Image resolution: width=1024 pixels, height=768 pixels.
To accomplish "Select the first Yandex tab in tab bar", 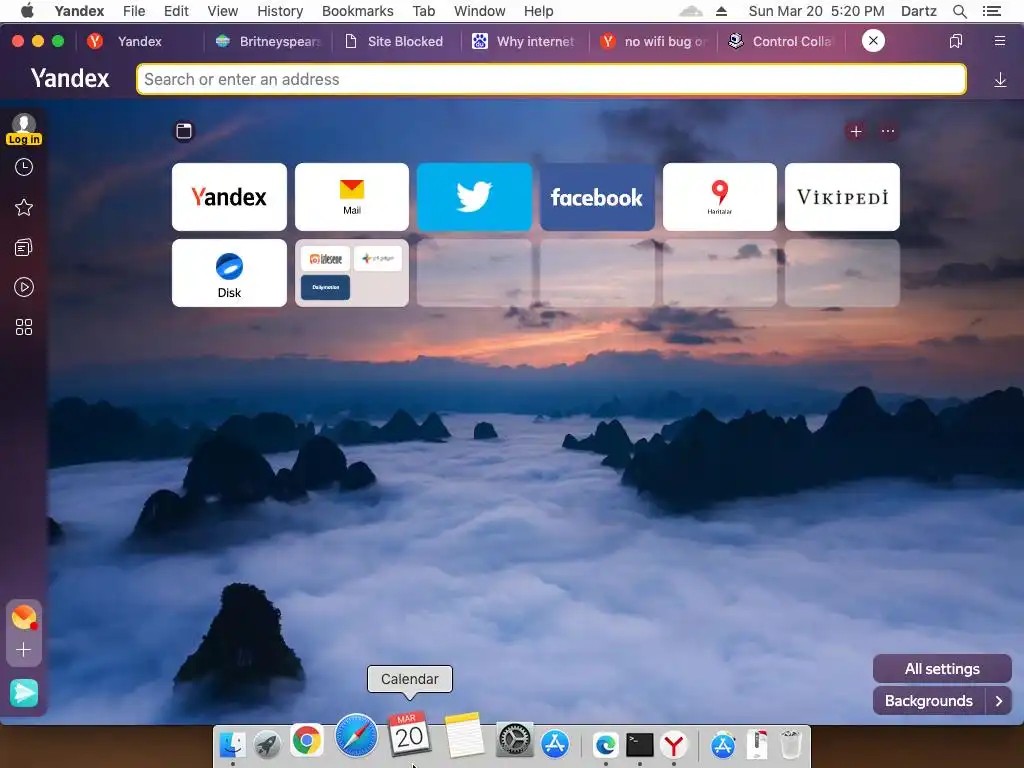I will (140, 41).
